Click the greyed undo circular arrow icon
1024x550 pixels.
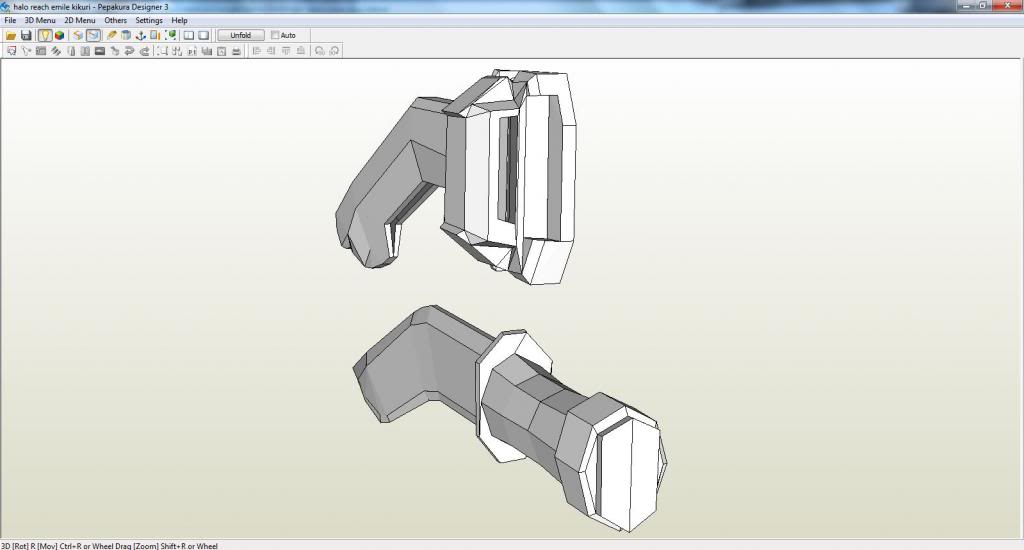coord(319,51)
